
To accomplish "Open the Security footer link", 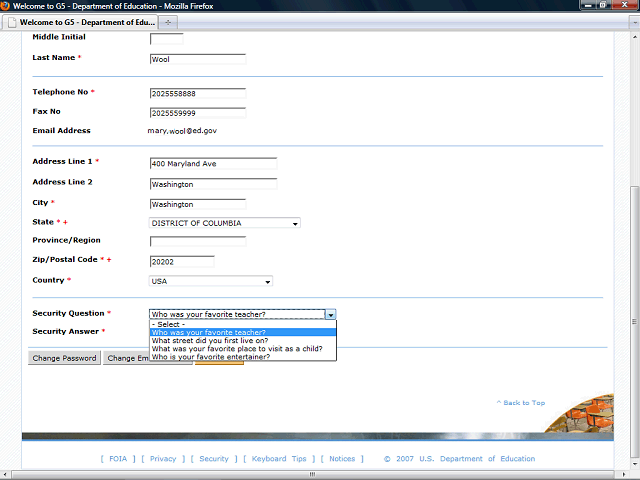I will pos(214,459).
